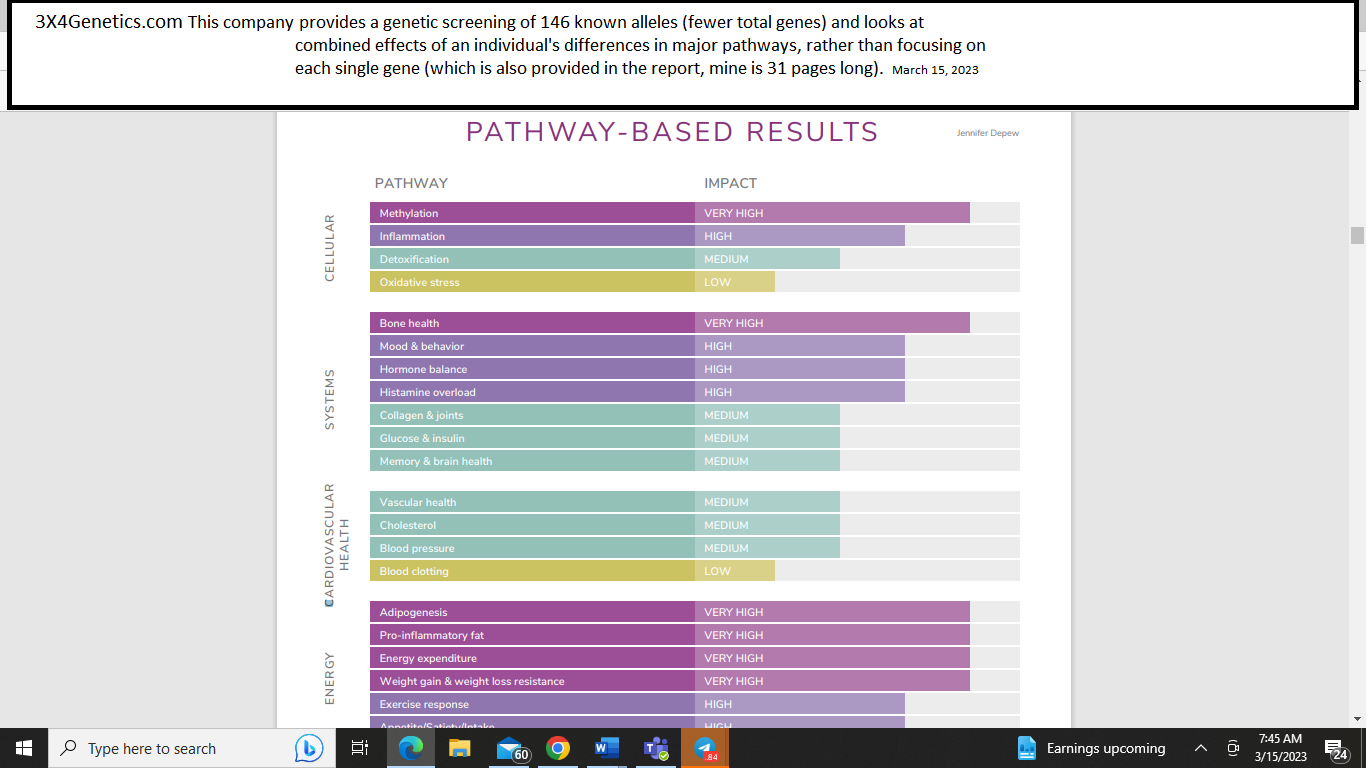Open the Windows Start menu
Screen dimensions: 1366x768
coord(24,748)
